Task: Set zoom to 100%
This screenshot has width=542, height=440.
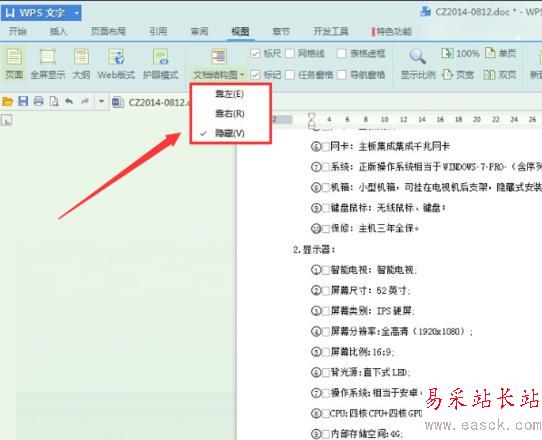Action: (x=460, y=53)
